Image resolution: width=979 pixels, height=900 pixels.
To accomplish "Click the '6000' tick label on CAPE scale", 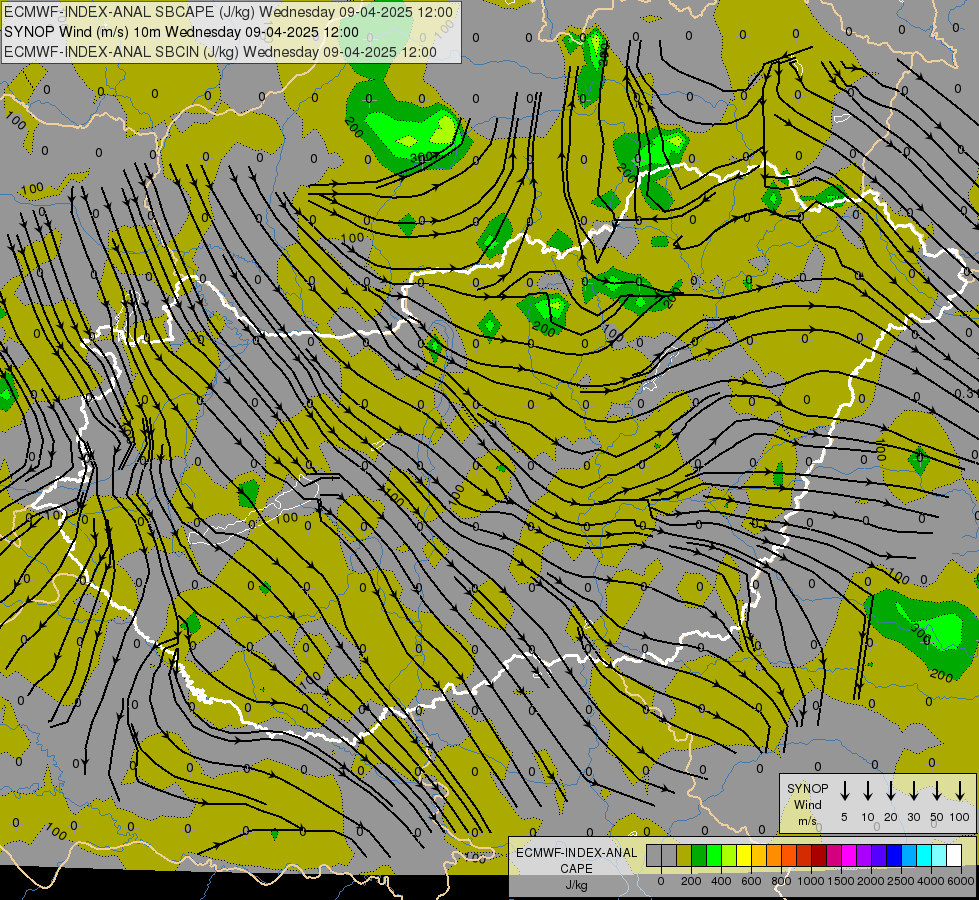I will point(961,881).
